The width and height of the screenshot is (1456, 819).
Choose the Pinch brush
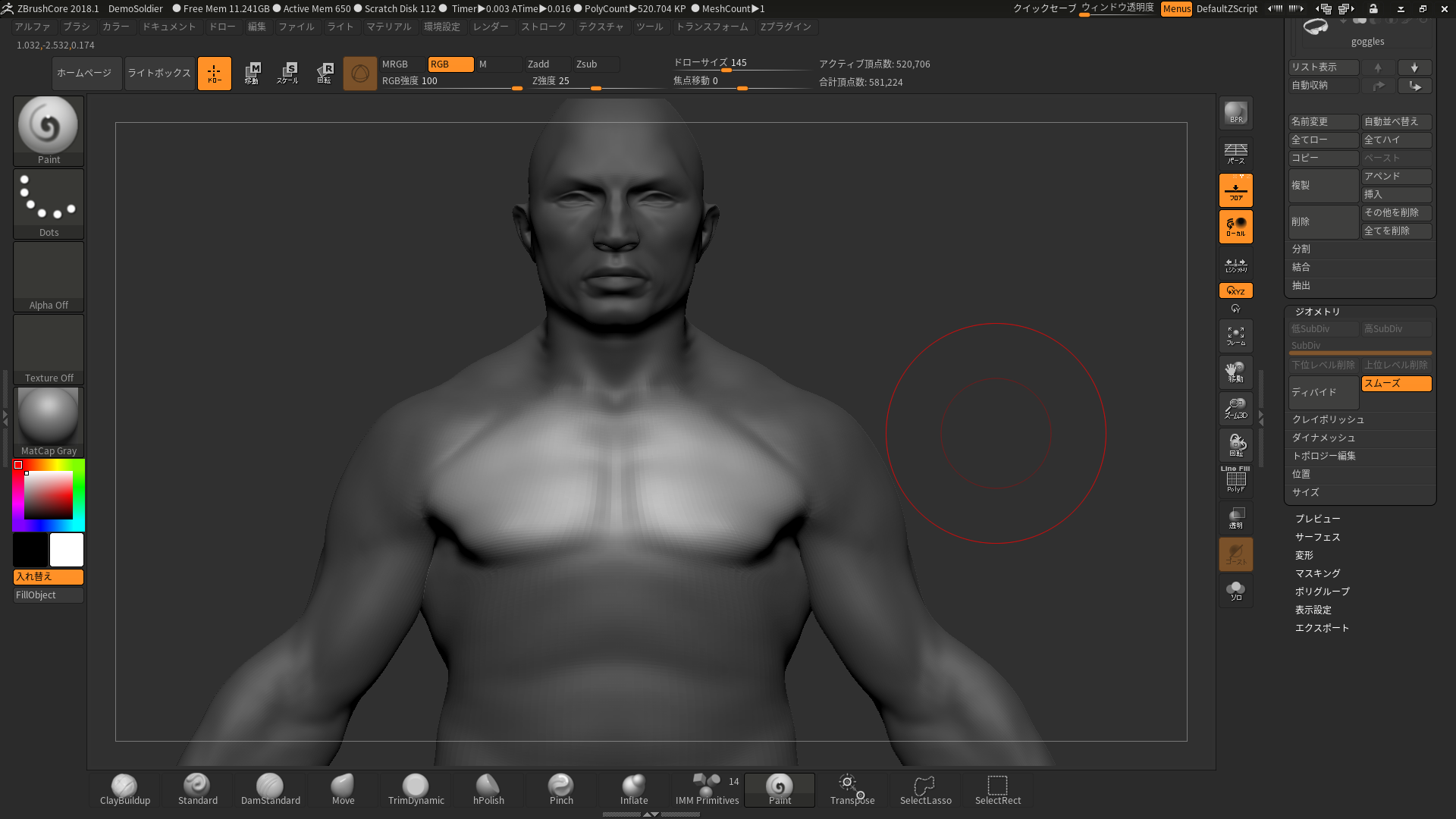(561, 789)
